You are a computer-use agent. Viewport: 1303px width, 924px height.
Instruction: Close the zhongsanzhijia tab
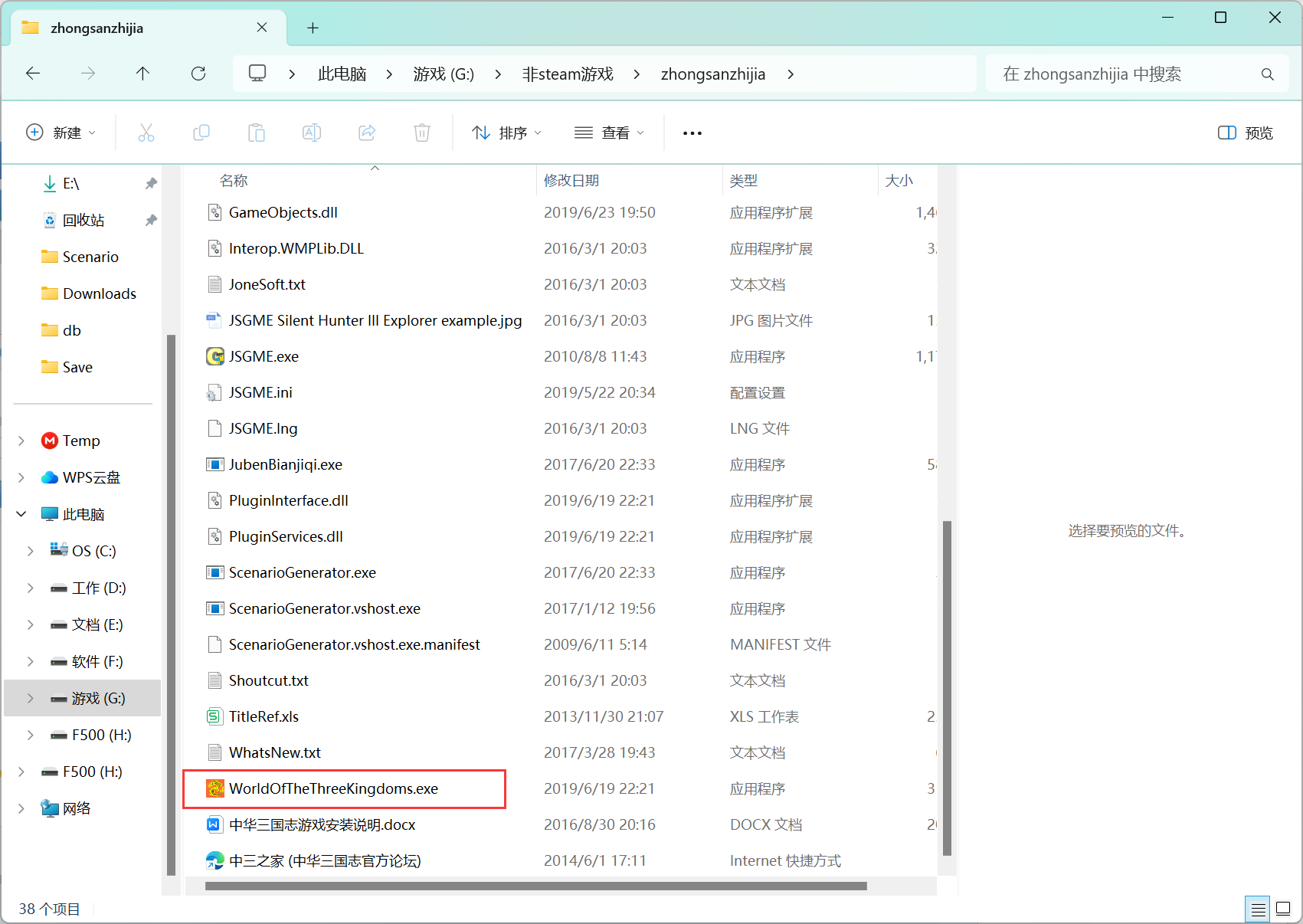[262, 28]
